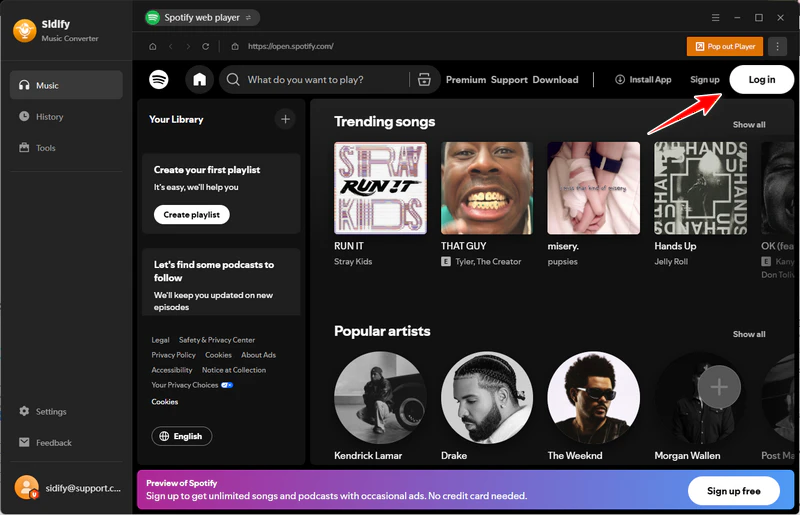This screenshot has height=515, width=800.
Task: Open Kendrick Lamar artist photo
Action: (380, 397)
